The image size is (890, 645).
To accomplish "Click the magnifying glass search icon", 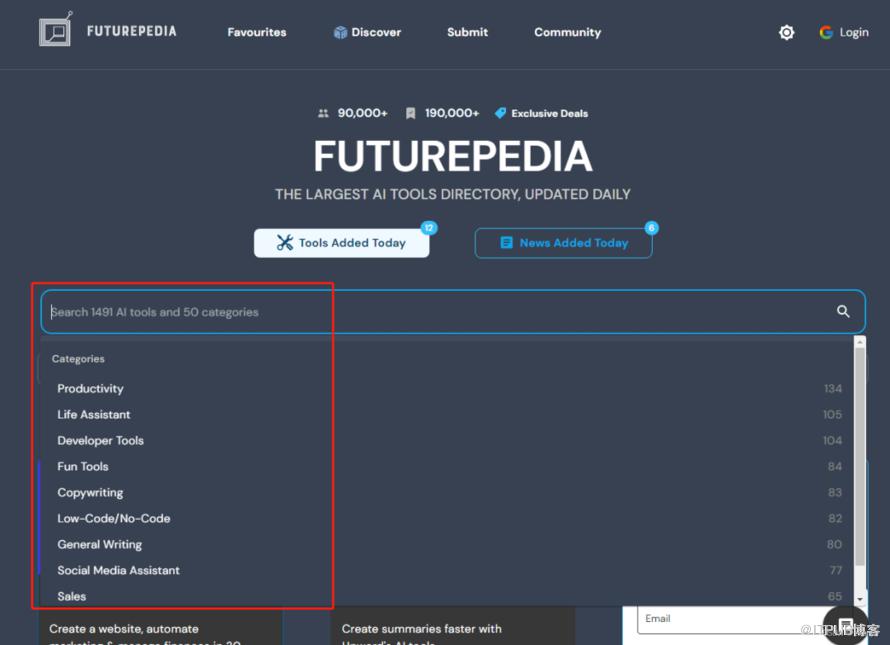I will click(x=843, y=312).
